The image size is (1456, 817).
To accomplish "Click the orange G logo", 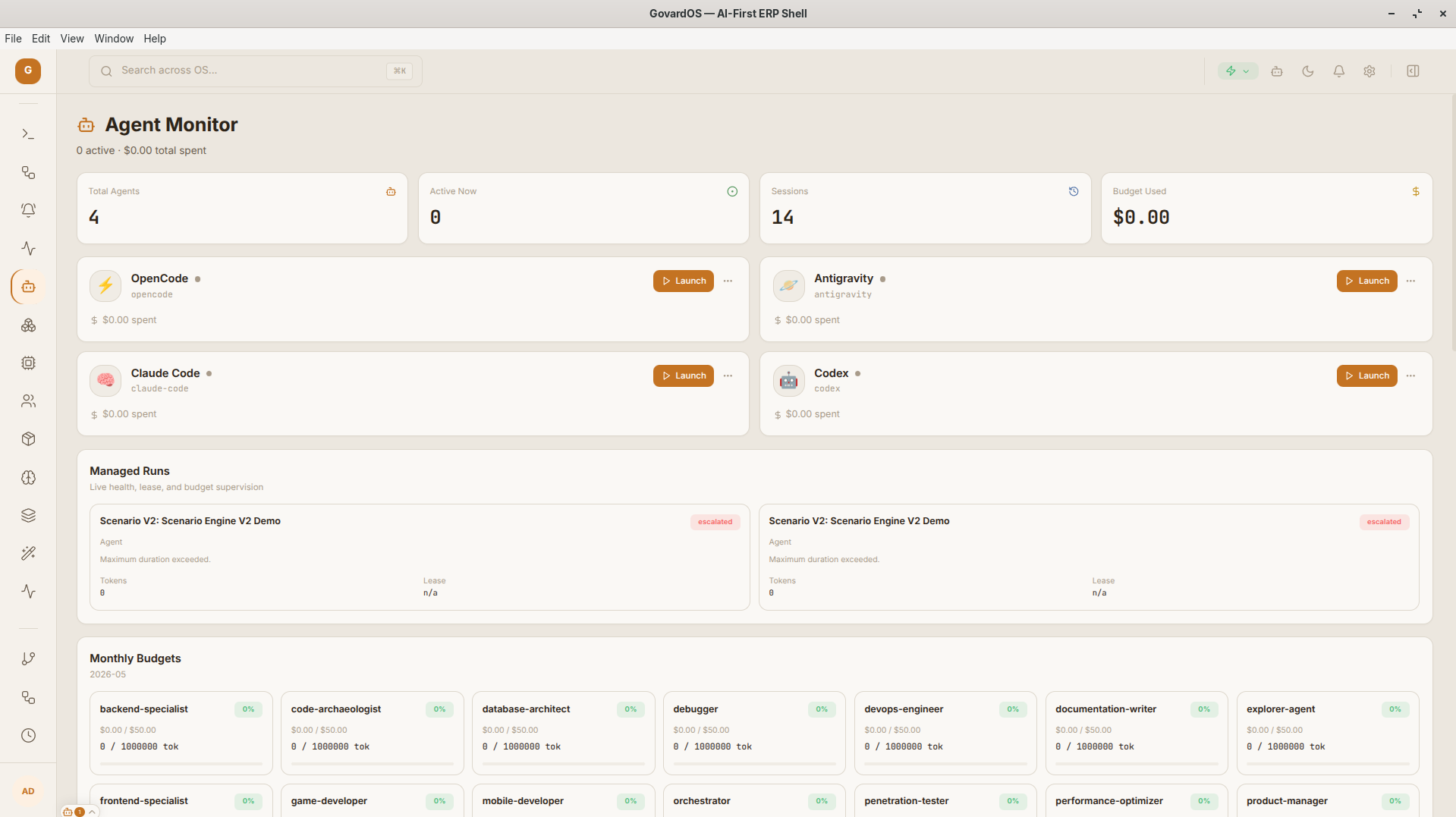I will (x=28, y=71).
